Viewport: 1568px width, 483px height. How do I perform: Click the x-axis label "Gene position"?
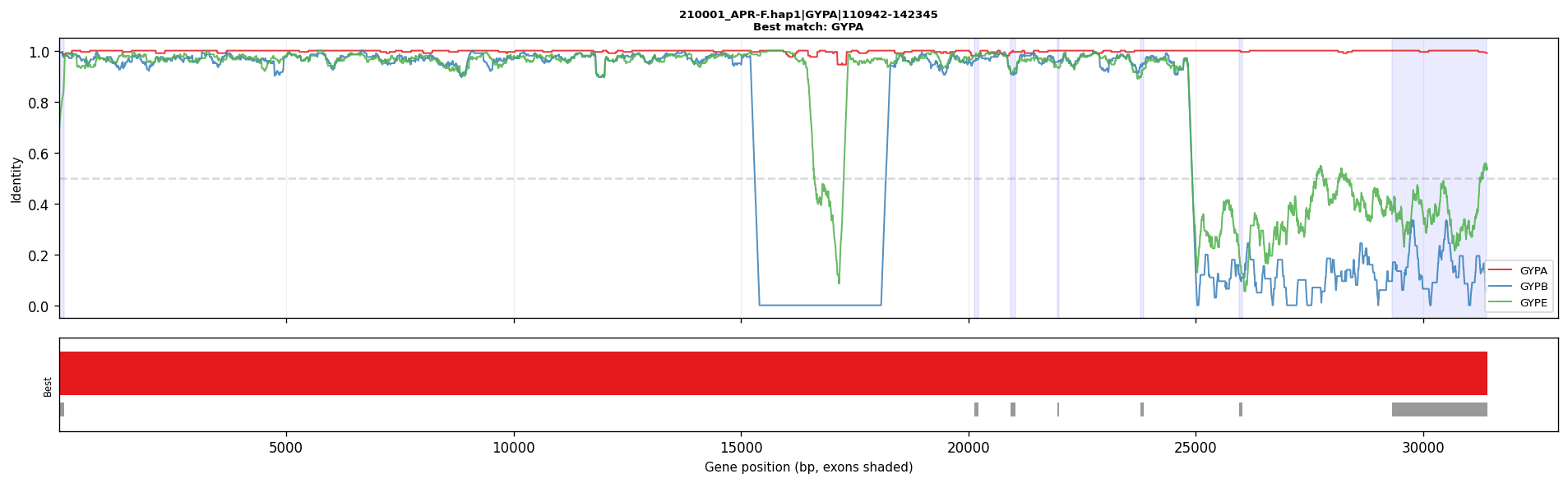pos(808,467)
